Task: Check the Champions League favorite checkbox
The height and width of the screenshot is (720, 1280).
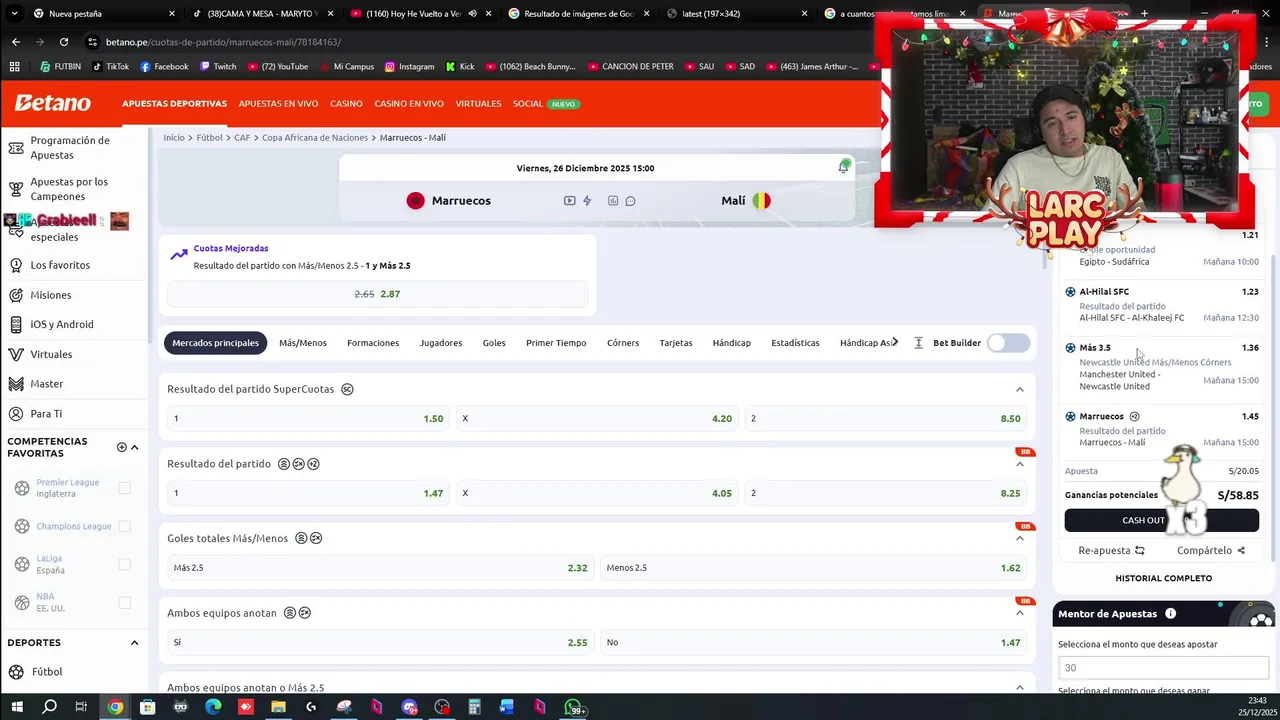Action: [x=124, y=526]
